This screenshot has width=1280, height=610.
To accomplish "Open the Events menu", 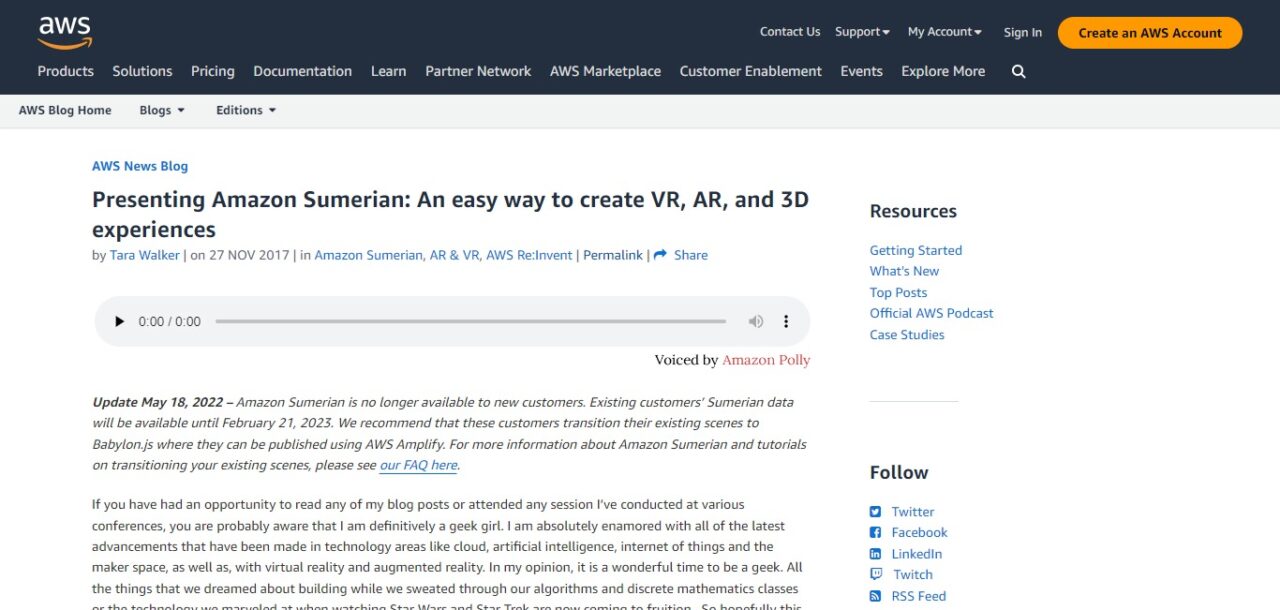I will (861, 71).
